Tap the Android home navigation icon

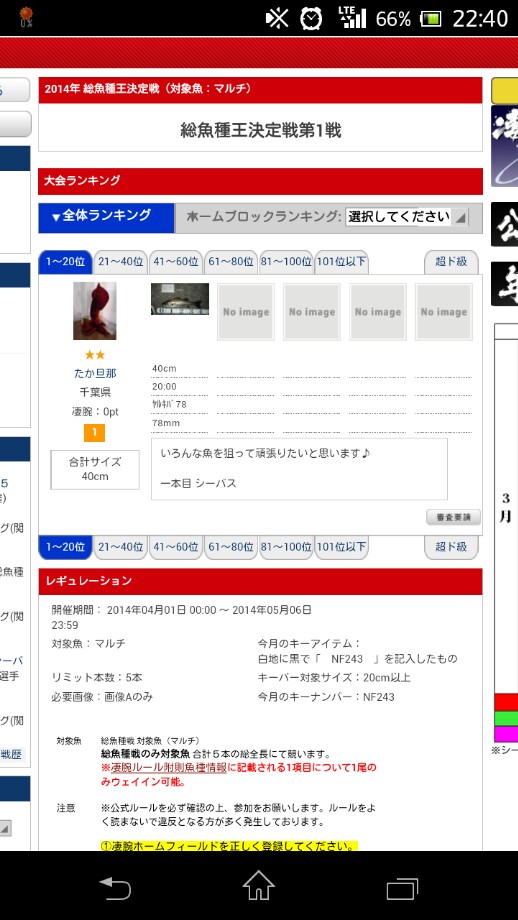259,885
